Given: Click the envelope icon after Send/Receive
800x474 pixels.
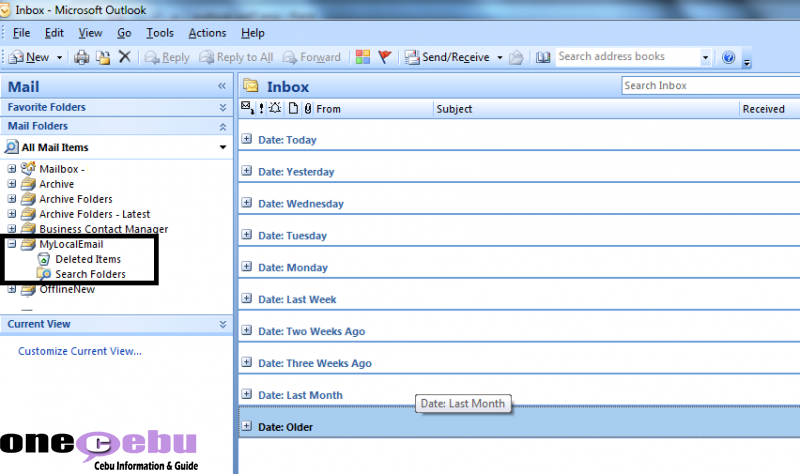Looking at the screenshot, I should click(x=516, y=57).
